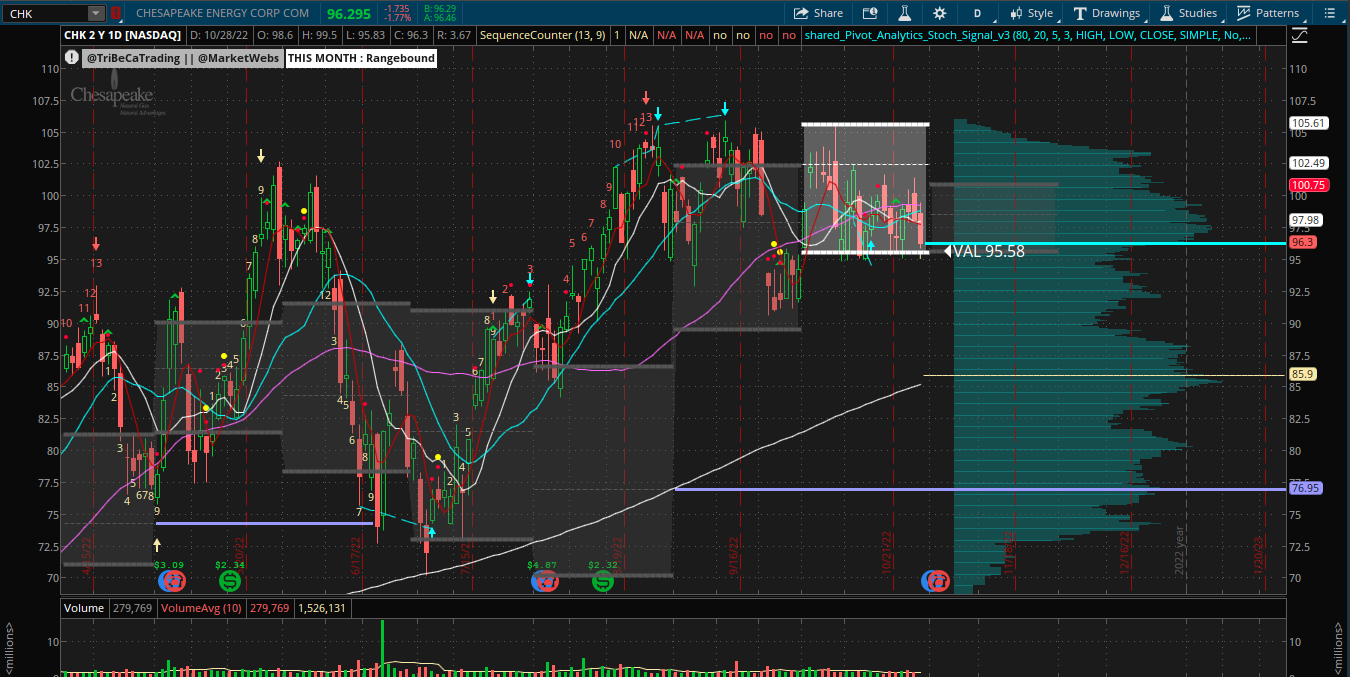This screenshot has height=677, width=1350.
Task: Click the flask Edit Studies icon beside Share
Action: point(904,13)
